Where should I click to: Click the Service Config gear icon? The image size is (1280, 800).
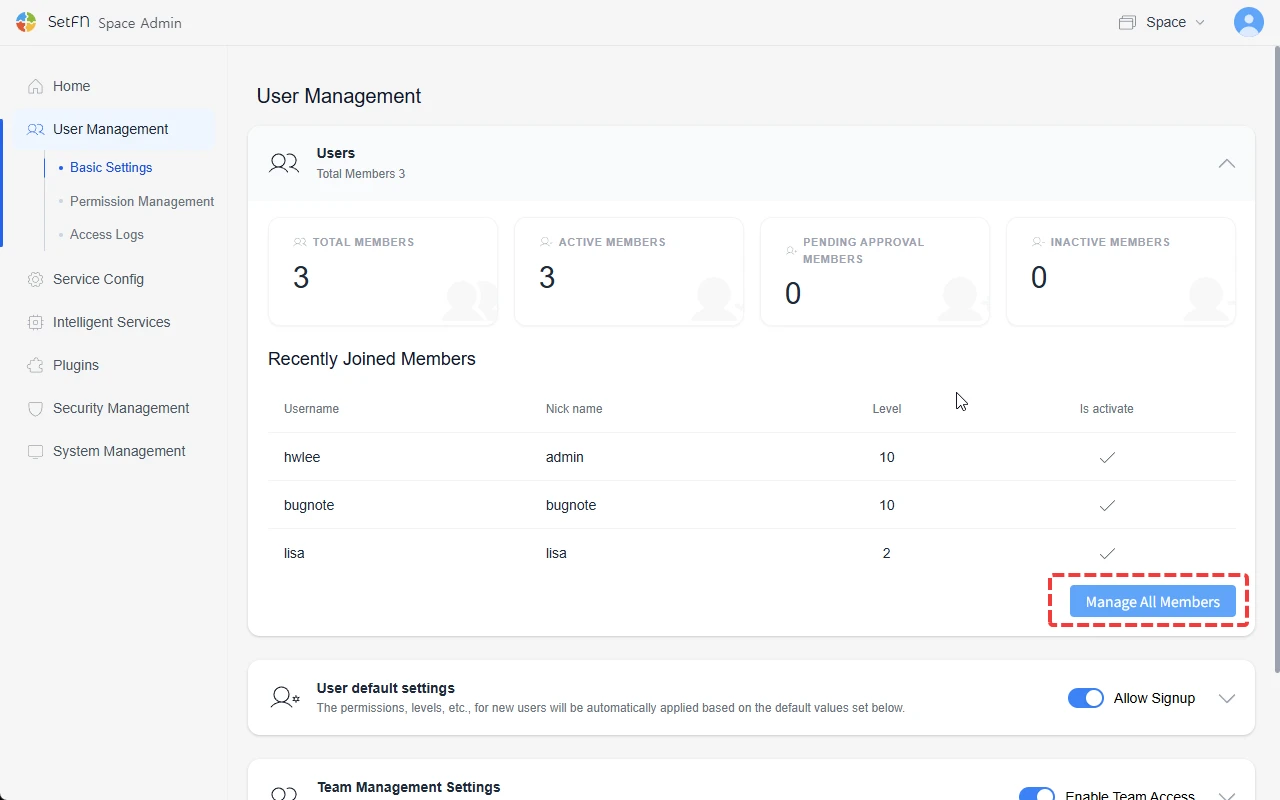coord(36,279)
